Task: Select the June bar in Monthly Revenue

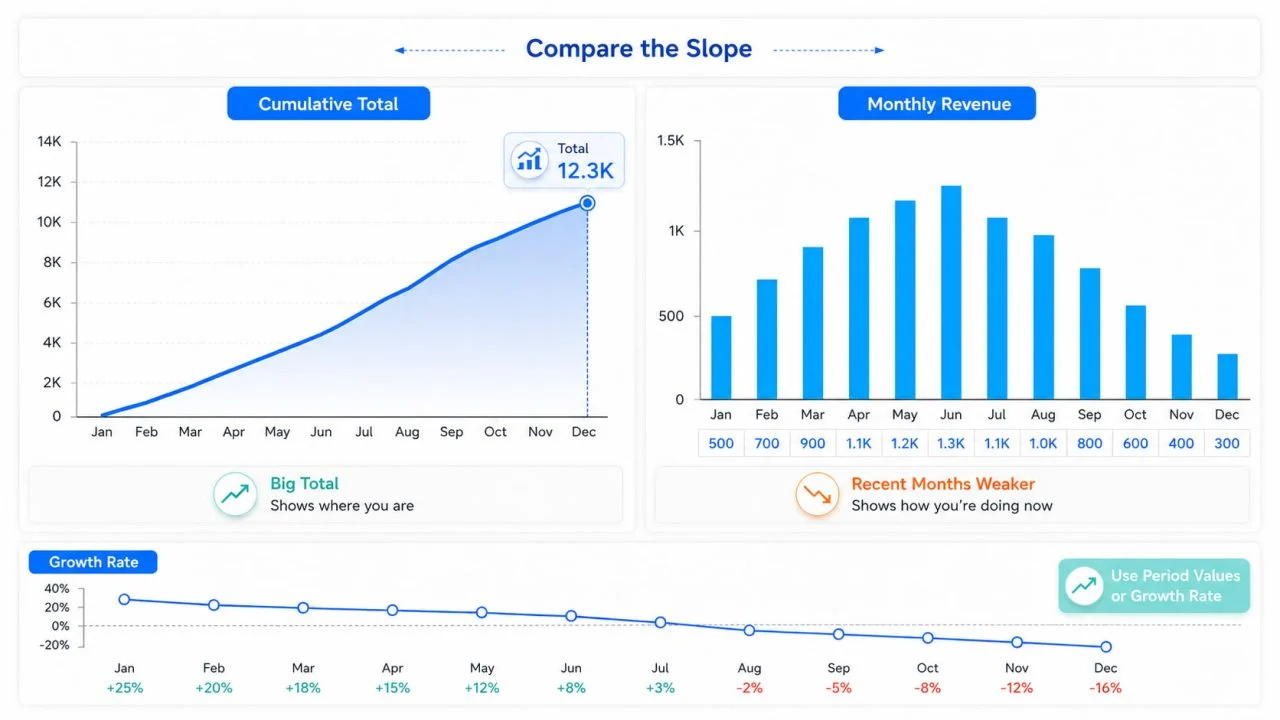Action: (x=951, y=292)
